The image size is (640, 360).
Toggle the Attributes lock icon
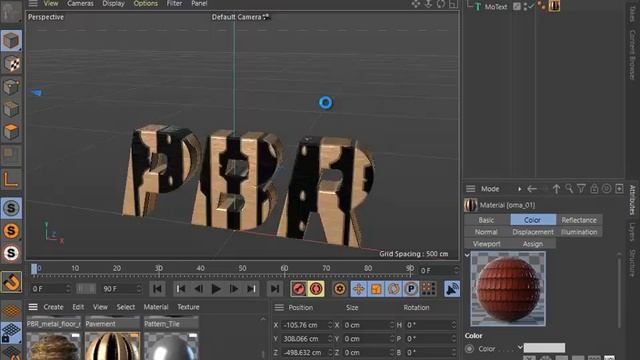[x=594, y=189]
